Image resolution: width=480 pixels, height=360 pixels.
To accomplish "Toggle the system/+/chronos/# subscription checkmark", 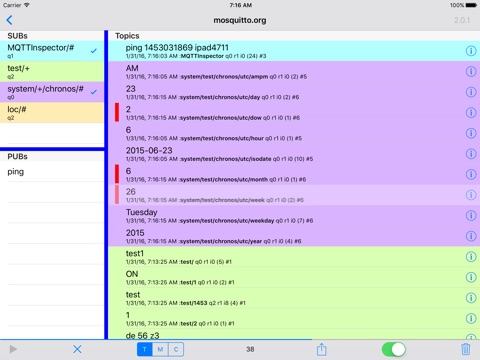I will click(x=94, y=92).
